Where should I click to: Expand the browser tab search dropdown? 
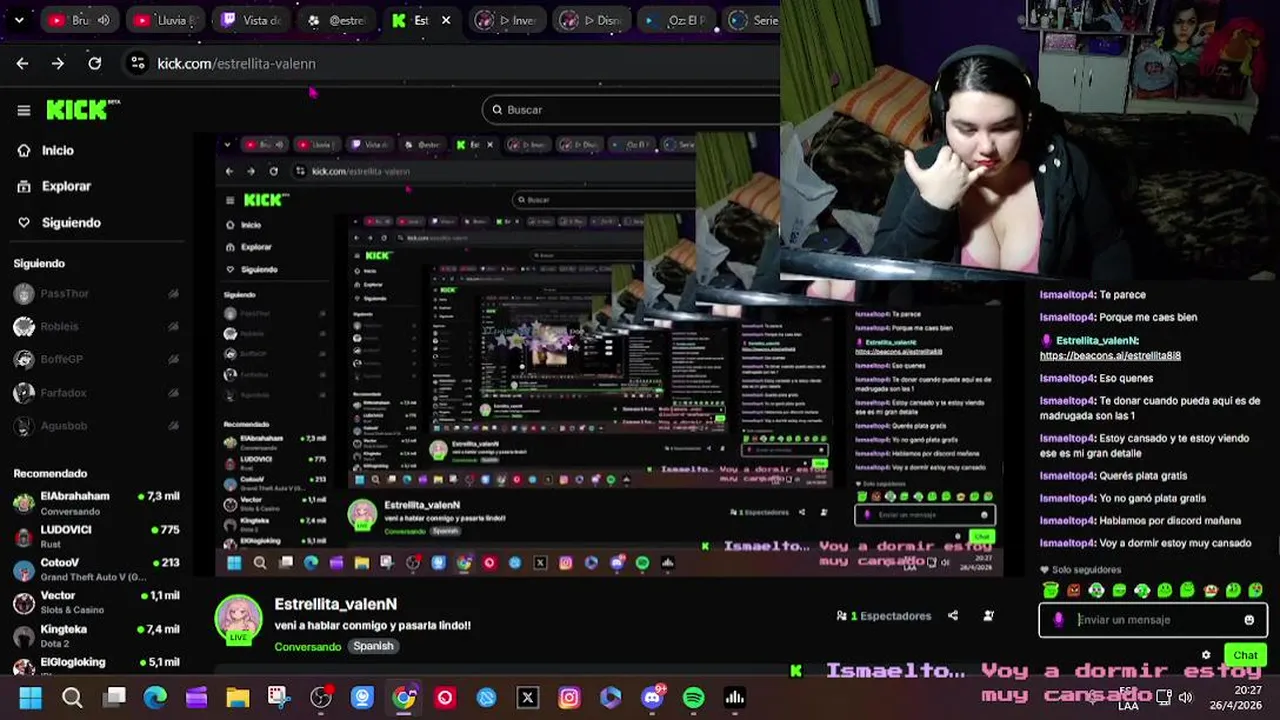[x=18, y=20]
